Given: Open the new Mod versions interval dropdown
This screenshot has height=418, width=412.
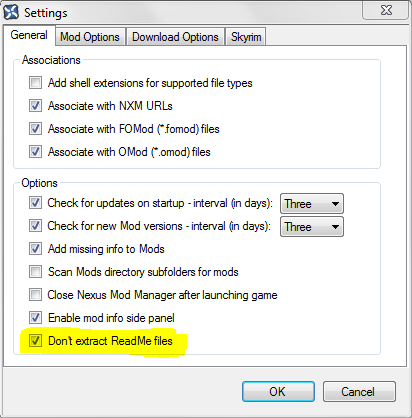Looking at the screenshot, I should (x=312, y=227).
